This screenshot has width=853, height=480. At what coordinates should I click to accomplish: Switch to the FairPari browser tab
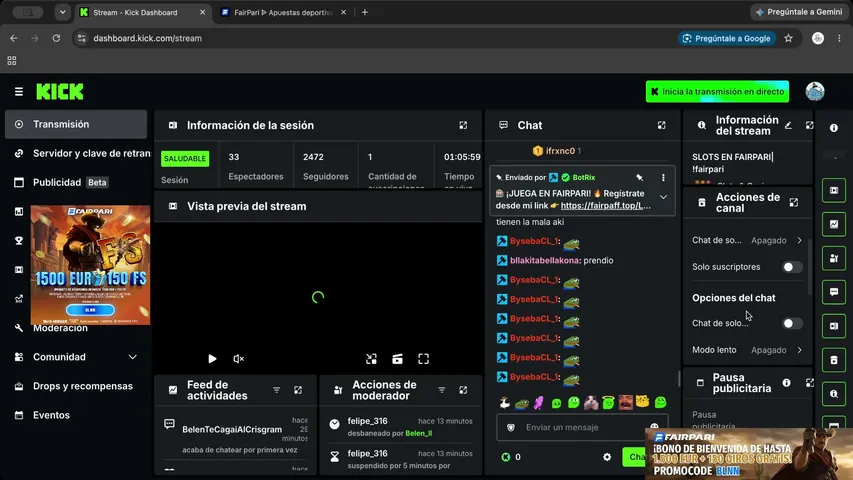pos(283,12)
